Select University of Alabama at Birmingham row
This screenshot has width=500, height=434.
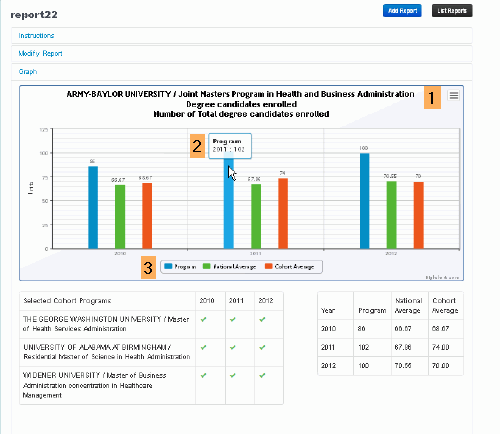pos(151,352)
